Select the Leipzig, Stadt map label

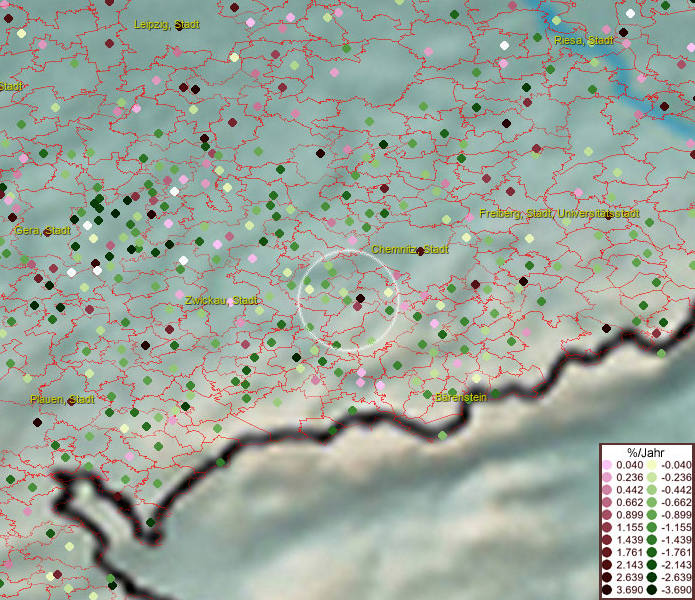(167, 24)
